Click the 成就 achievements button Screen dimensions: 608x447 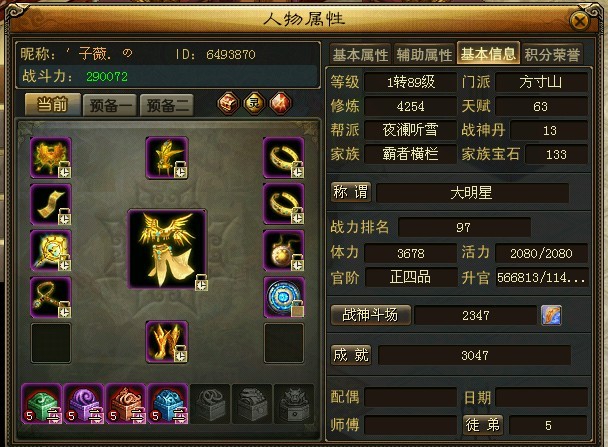pyautogui.click(x=351, y=355)
